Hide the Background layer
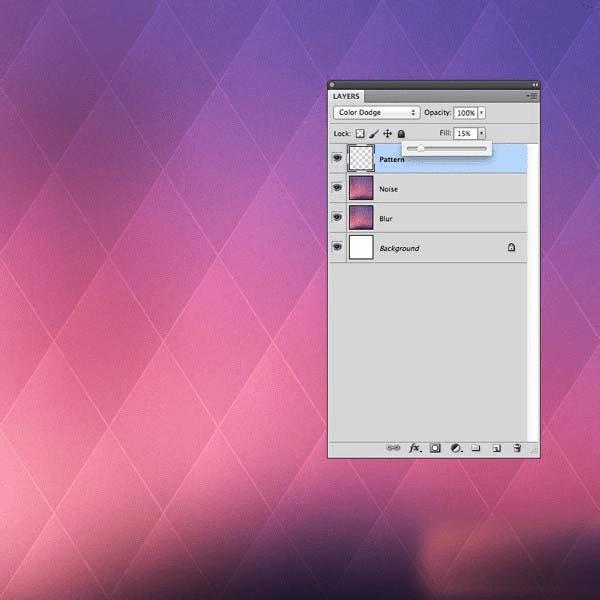 coord(337,247)
